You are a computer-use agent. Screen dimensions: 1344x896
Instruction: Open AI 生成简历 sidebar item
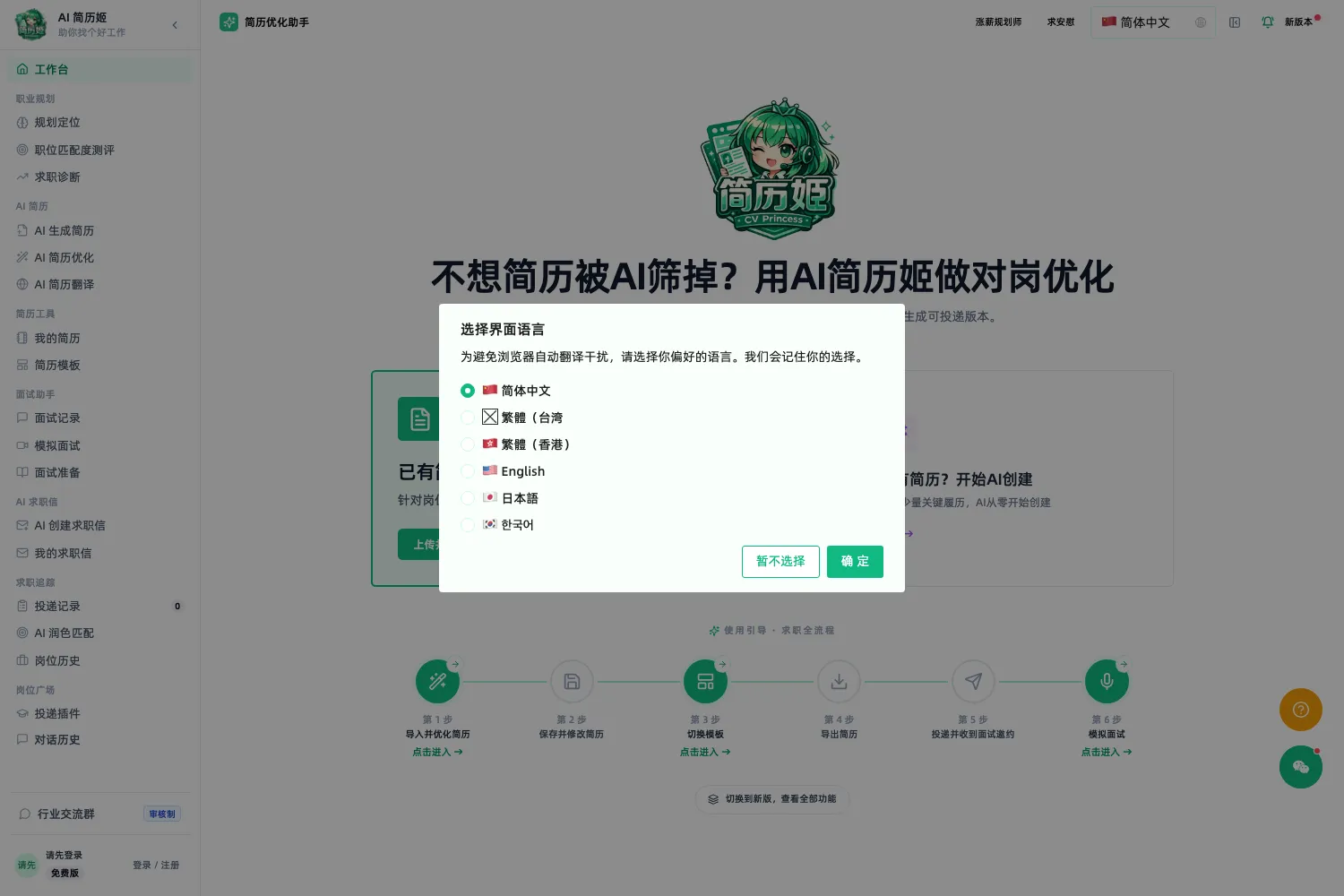click(x=100, y=230)
